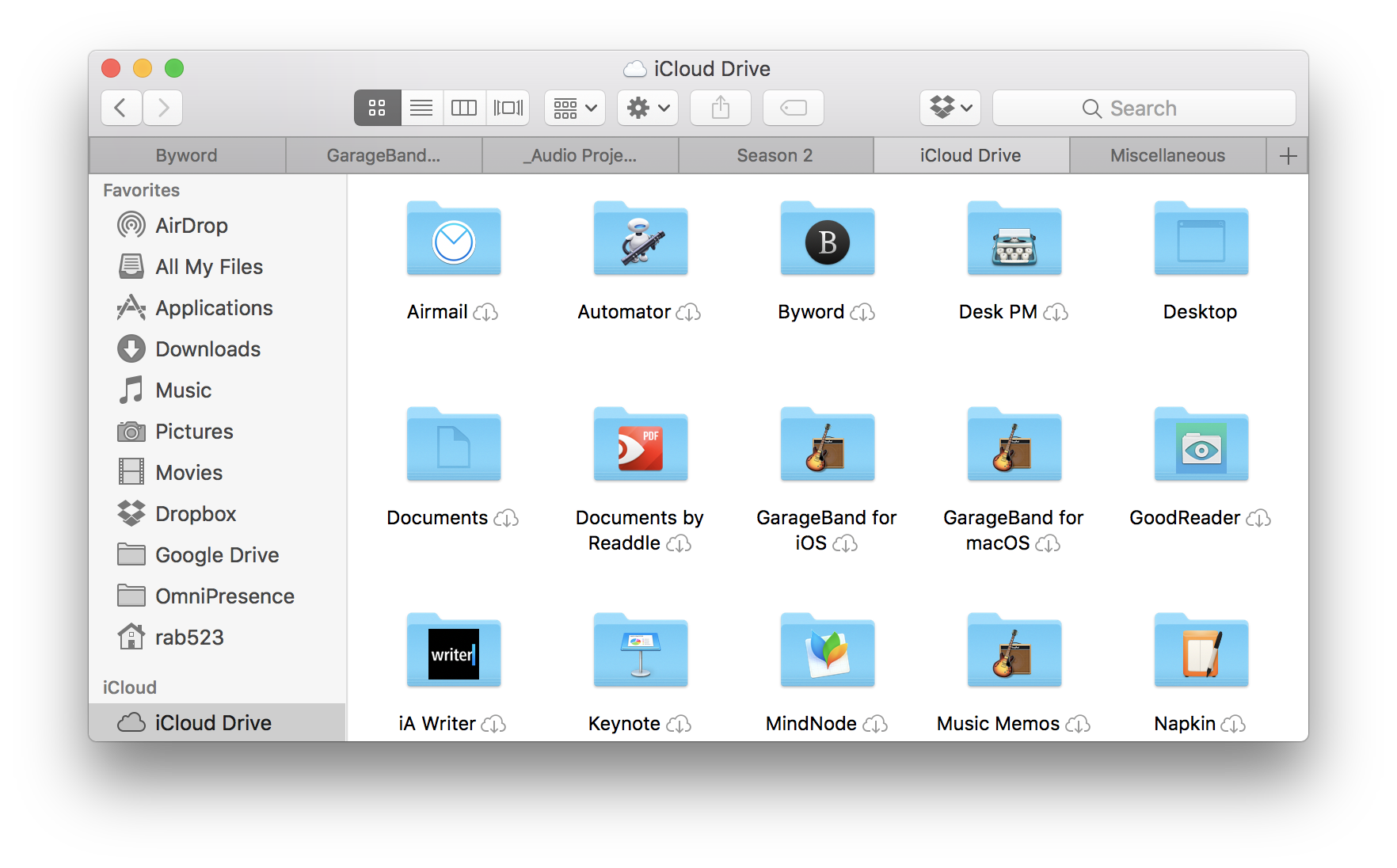1397x868 pixels.
Task: Open GarageBand for iOS folder
Action: pos(828,445)
